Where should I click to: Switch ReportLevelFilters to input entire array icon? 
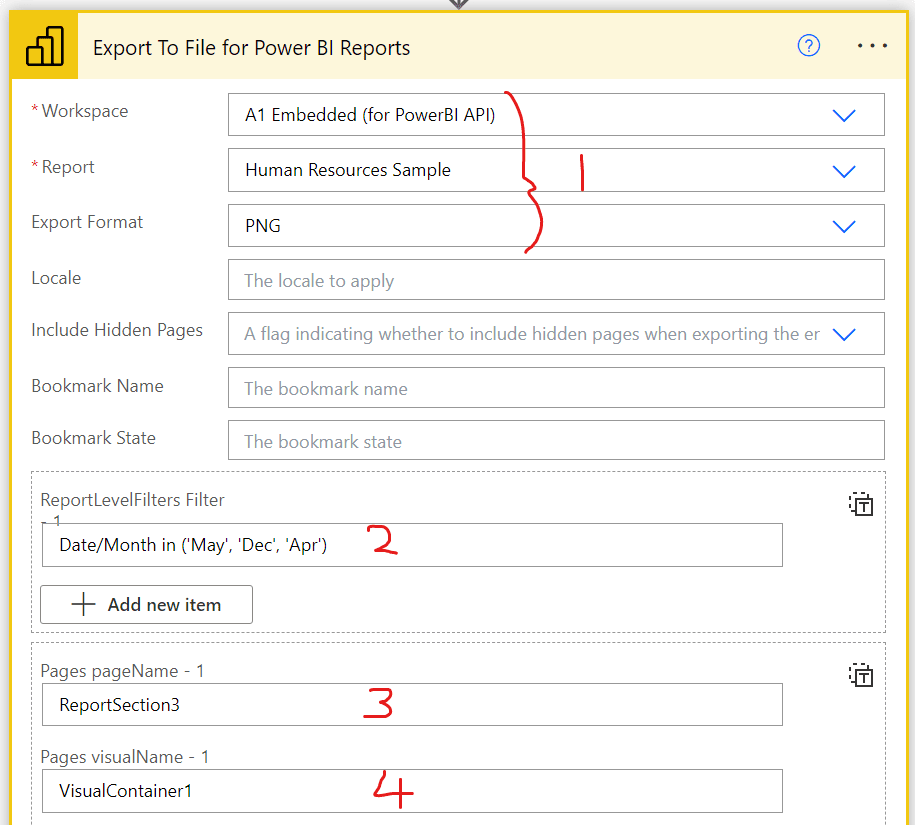point(860,504)
